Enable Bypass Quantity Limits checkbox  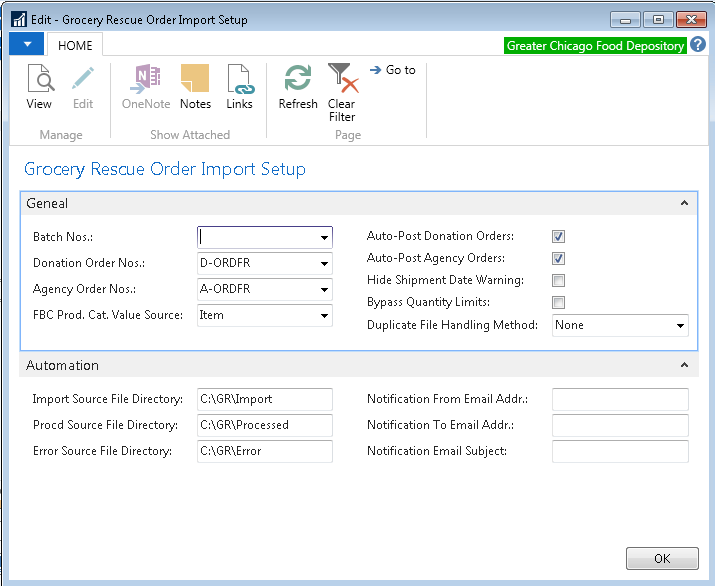tap(559, 303)
